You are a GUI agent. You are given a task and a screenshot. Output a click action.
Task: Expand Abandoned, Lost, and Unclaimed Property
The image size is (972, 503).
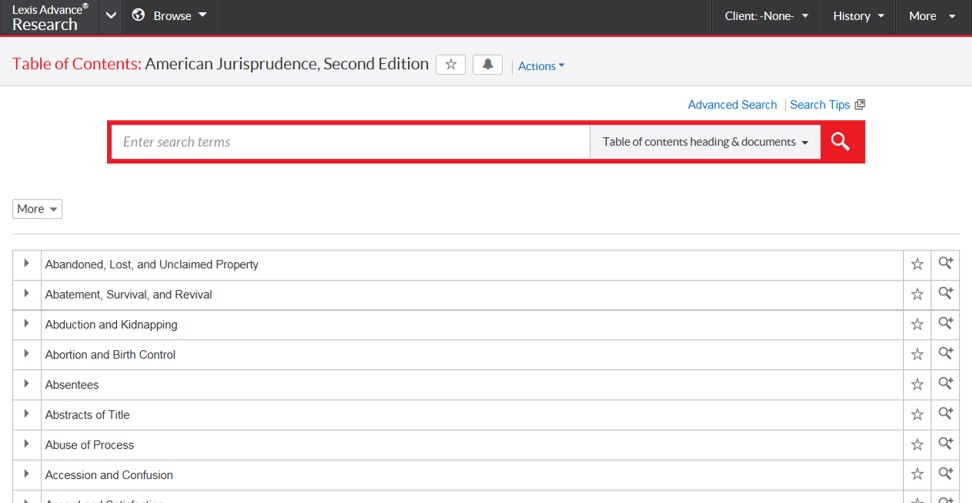click(27, 263)
